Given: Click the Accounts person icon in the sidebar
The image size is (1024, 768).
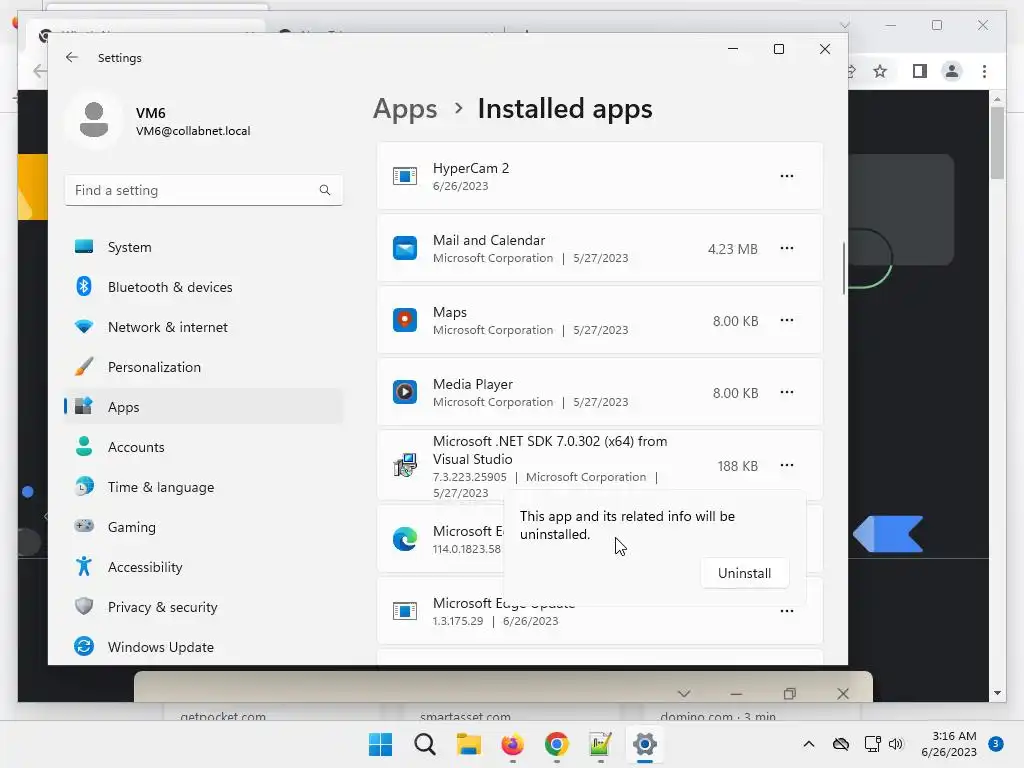Looking at the screenshot, I should [x=84, y=446].
